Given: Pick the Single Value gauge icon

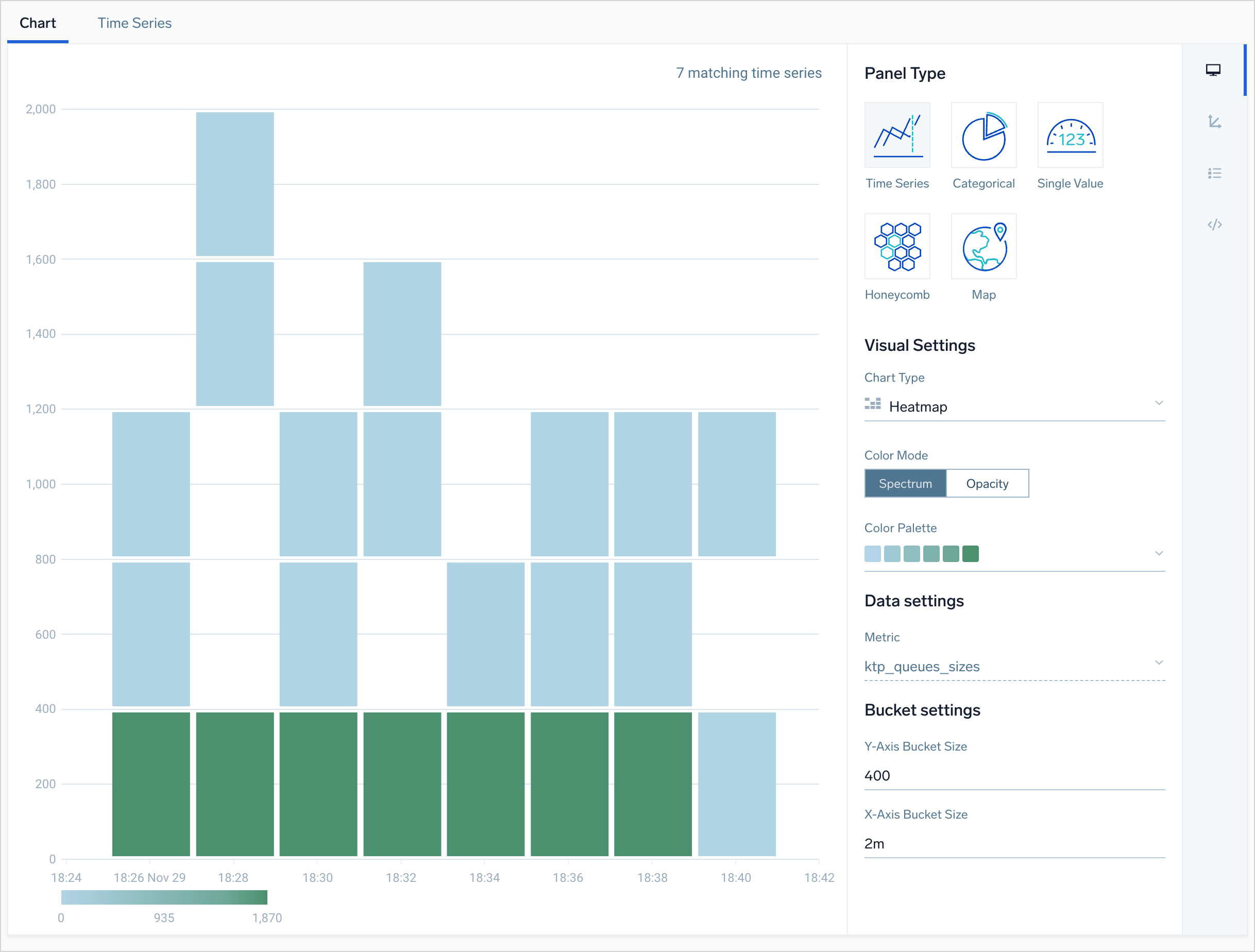Looking at the screenshot, I should click(1070, 135).
